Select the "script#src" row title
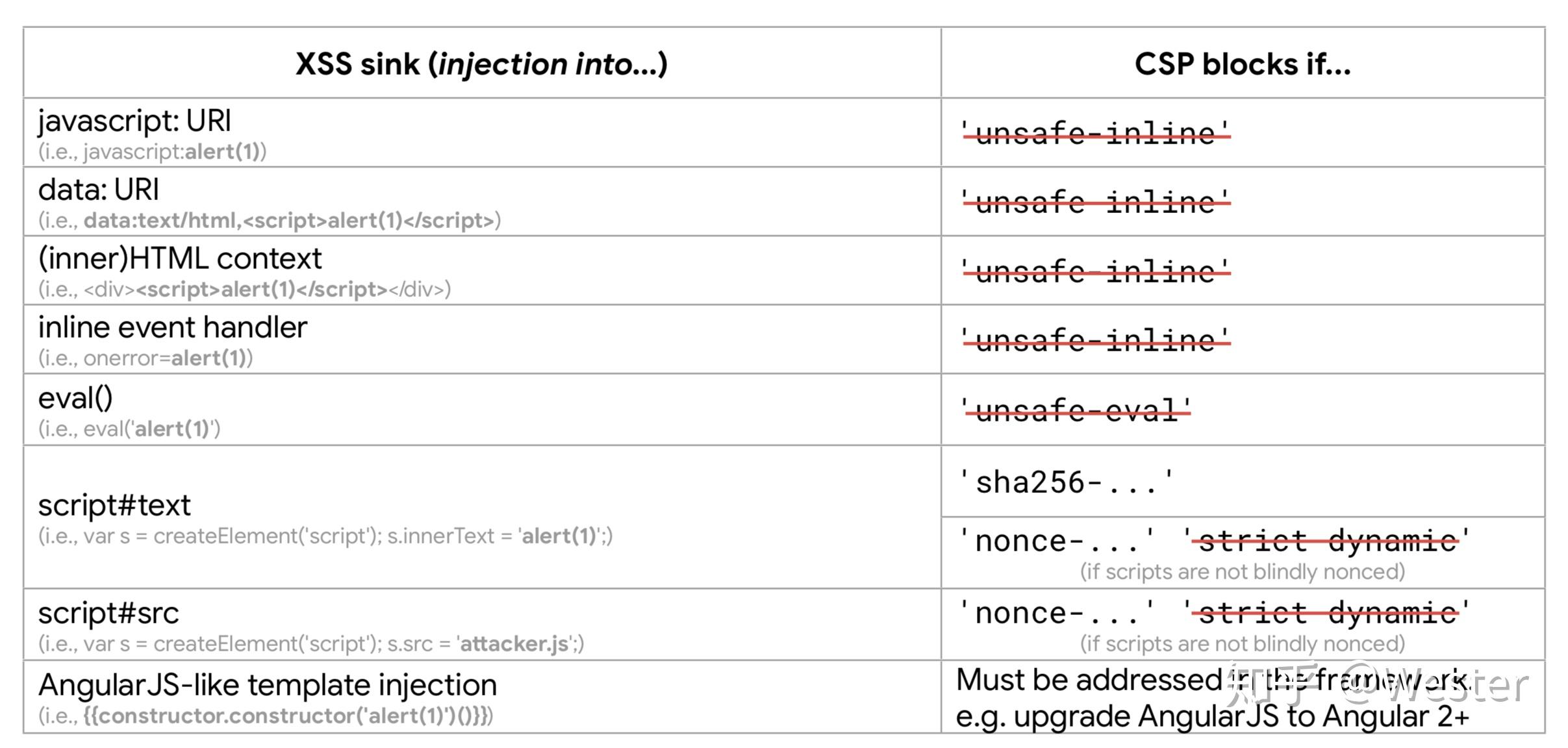The image size is (1568, 748). [x=108, y=613]
